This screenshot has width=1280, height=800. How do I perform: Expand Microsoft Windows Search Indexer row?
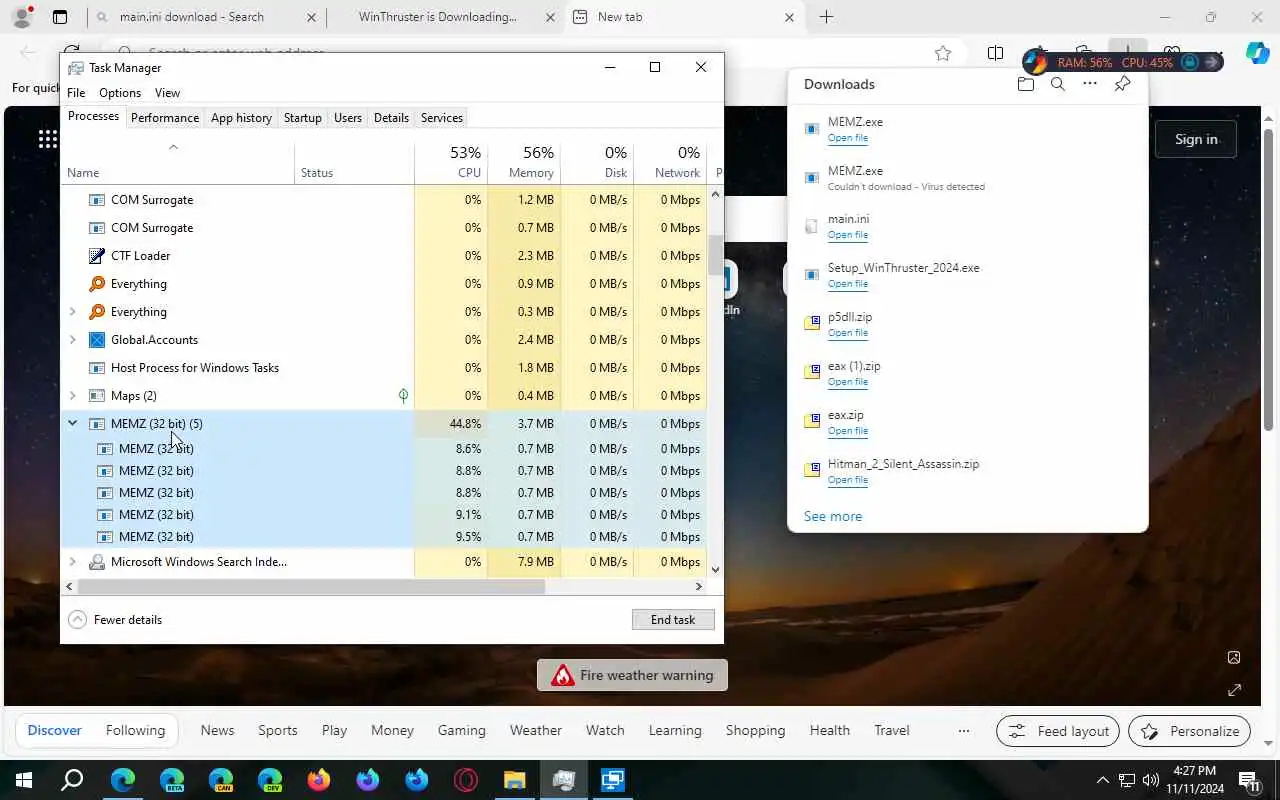click(x=72, y=561)
